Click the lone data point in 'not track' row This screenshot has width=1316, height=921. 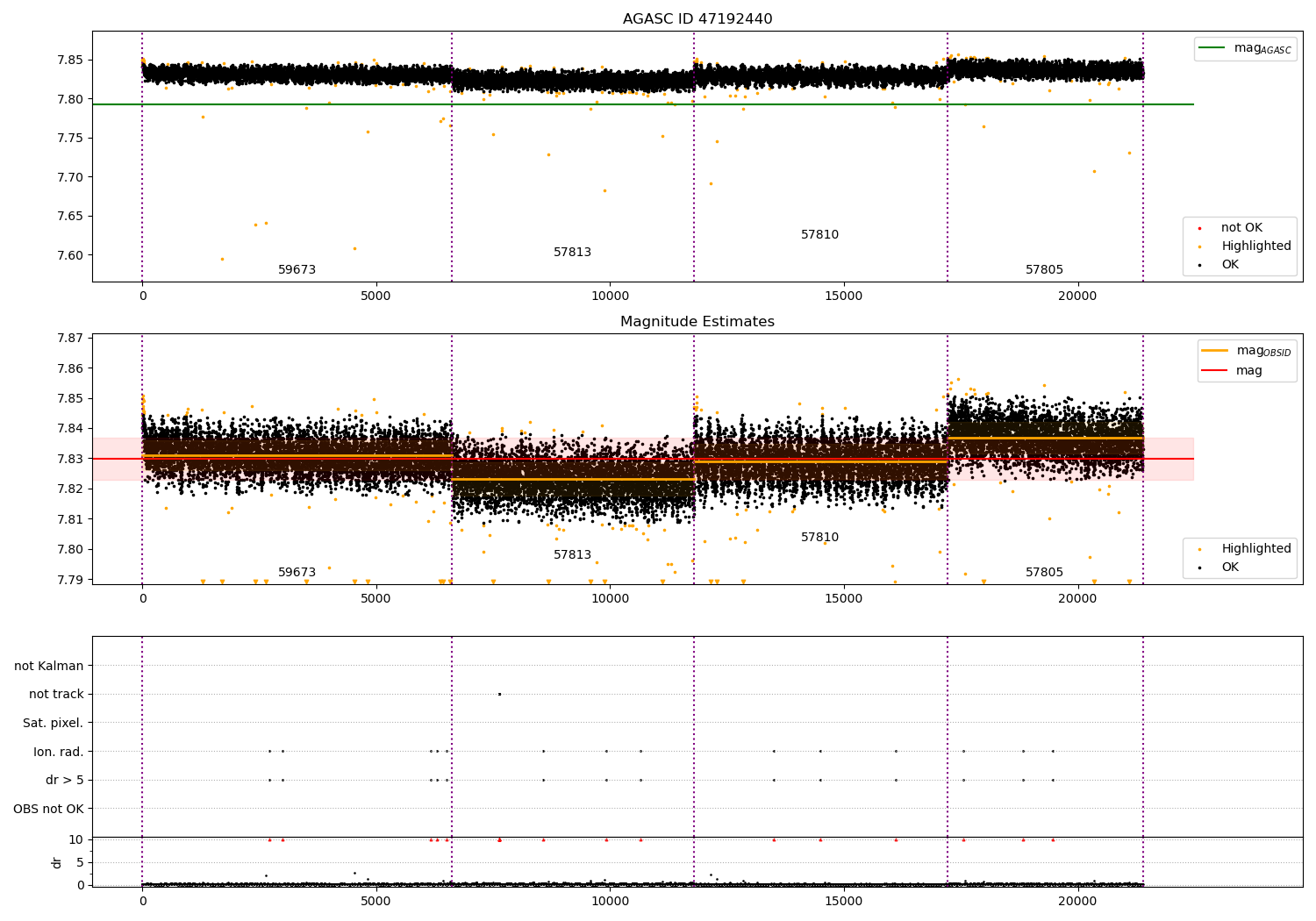point(499,694)
